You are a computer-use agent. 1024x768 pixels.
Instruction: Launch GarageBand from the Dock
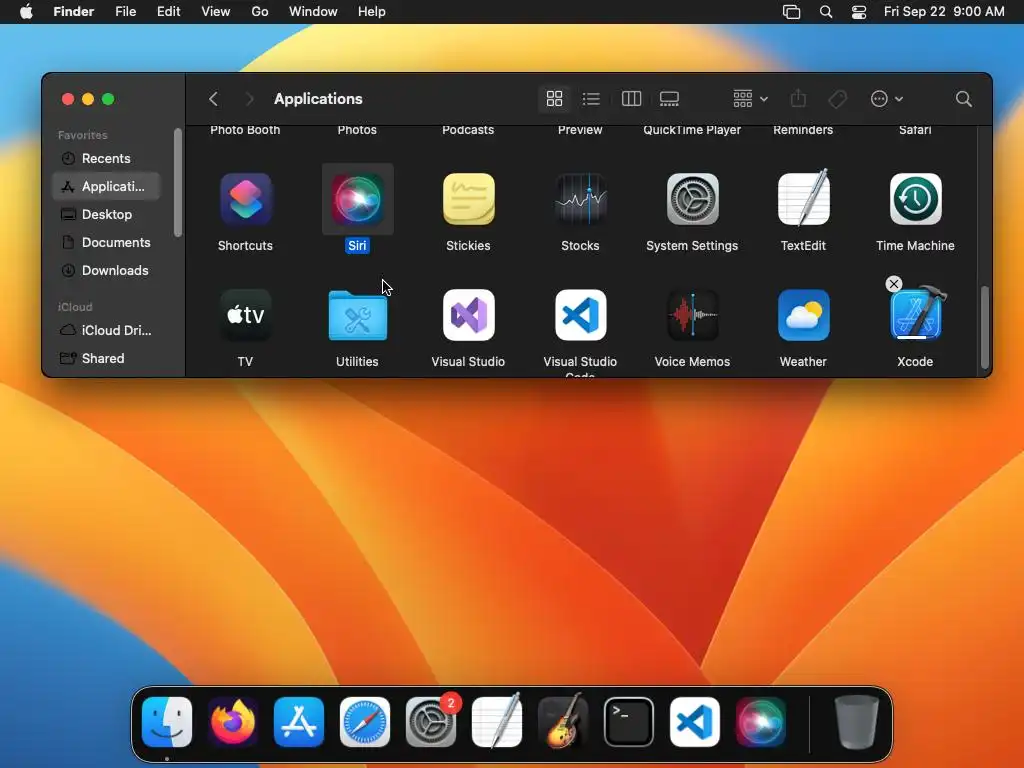tap(563, 722)
